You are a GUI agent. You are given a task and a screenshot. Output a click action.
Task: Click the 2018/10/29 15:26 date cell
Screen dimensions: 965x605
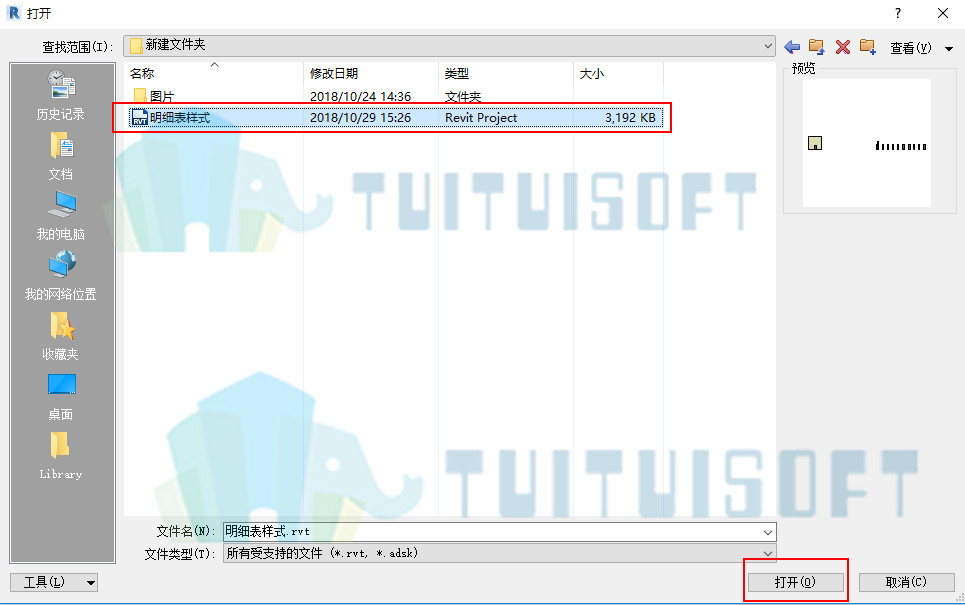(x=360, y=118)
